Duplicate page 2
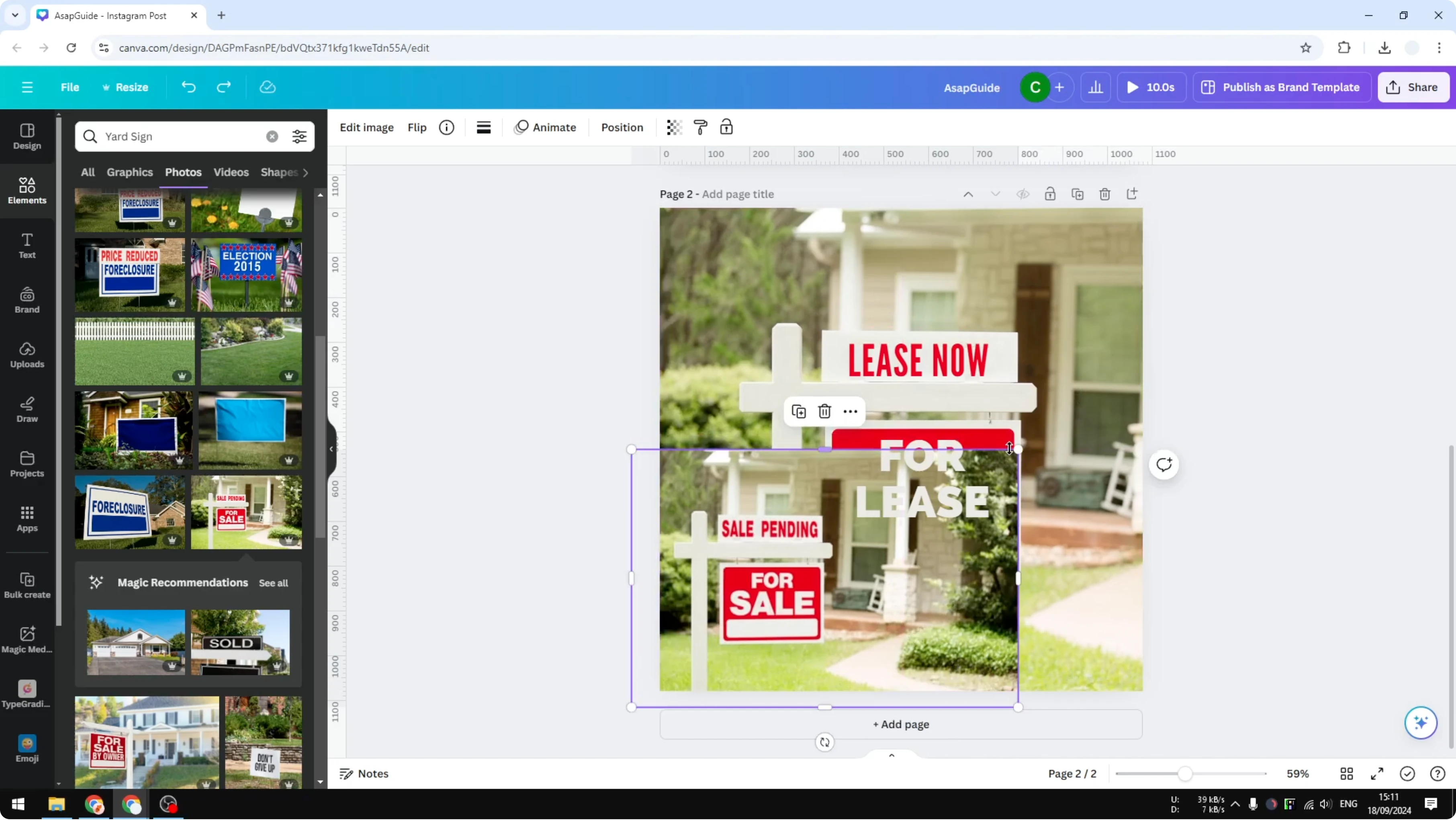 [x=1077, y=194]
